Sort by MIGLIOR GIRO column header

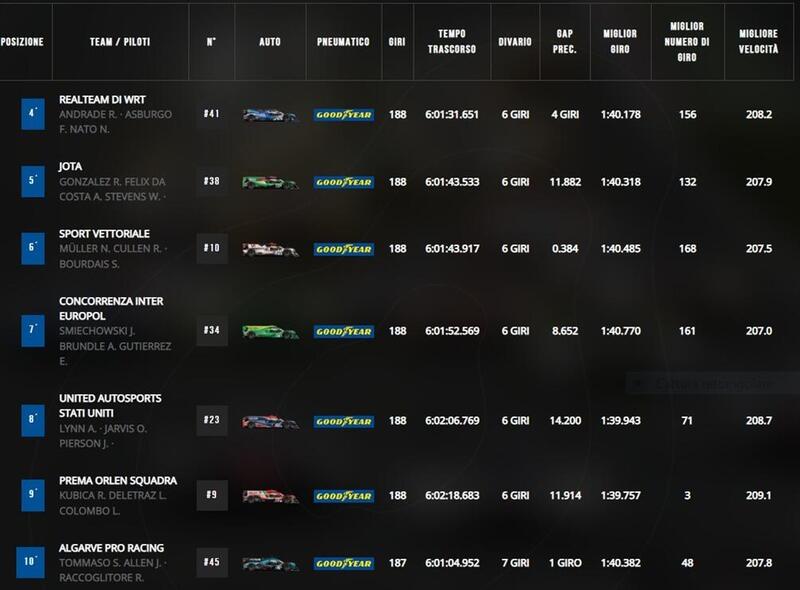tap(620, 41)
